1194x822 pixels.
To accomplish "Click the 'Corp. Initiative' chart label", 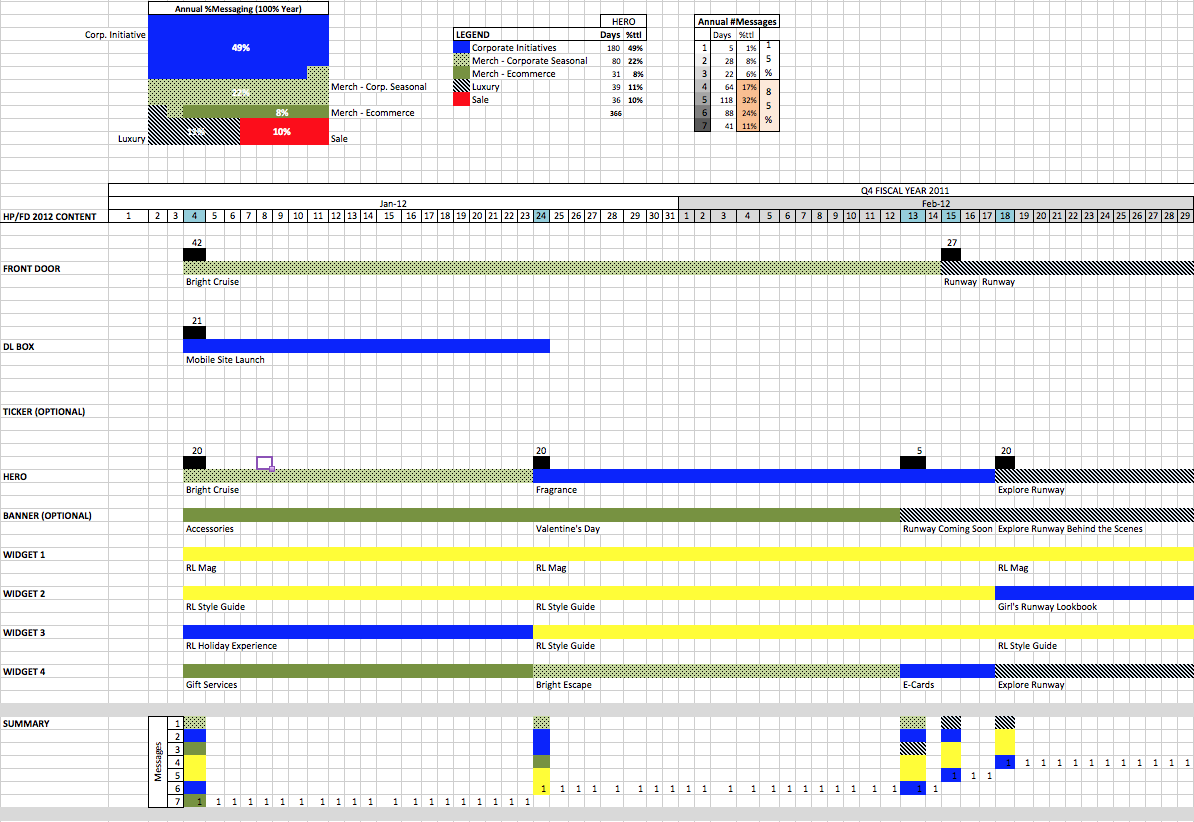I will pyautogui.click(x=115, y=35).
